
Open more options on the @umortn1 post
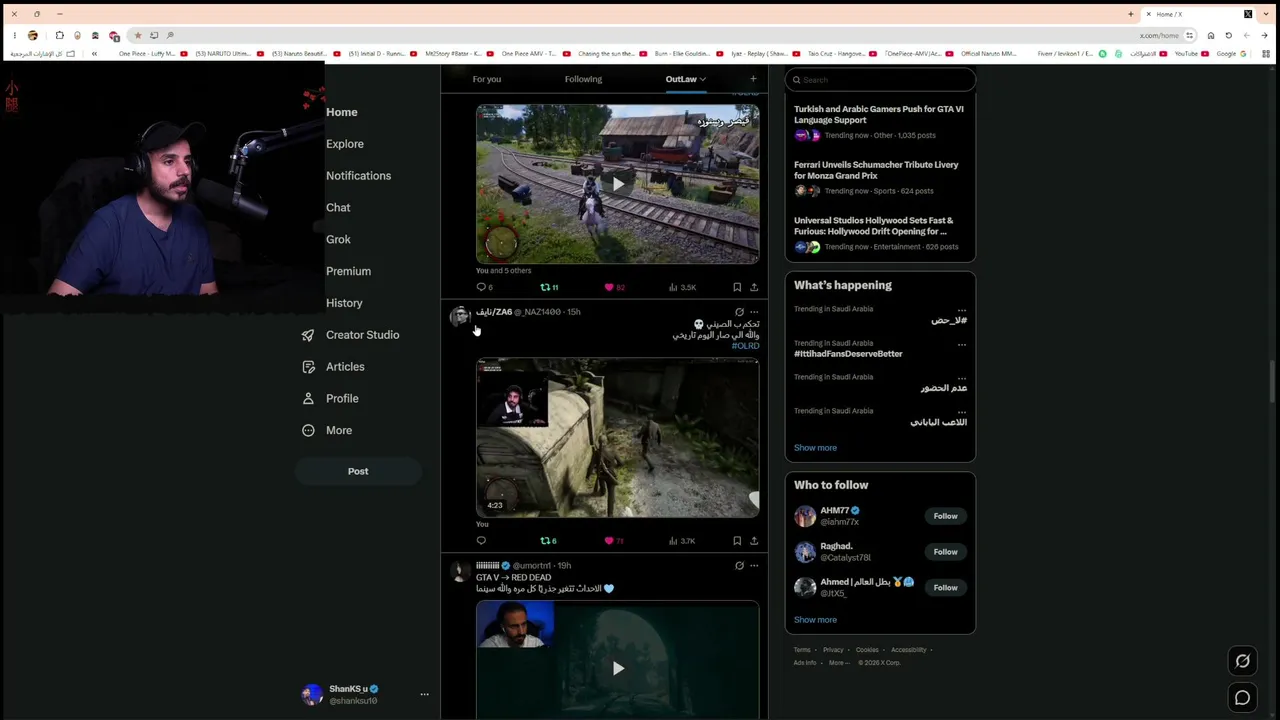[754, 565]
